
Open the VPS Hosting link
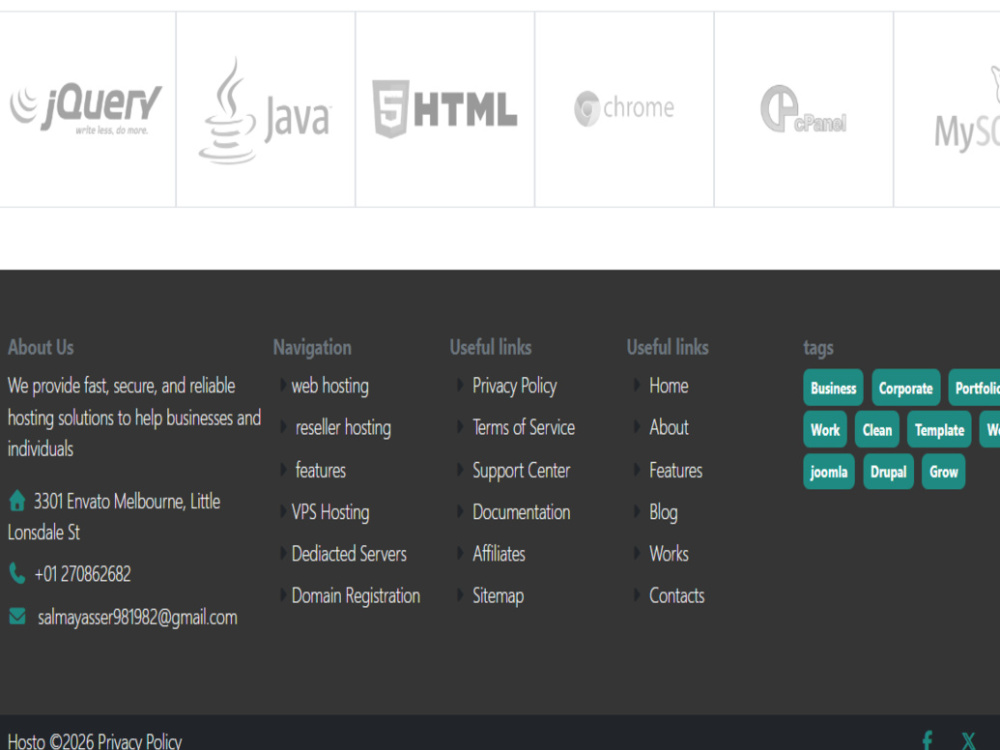[330, 512]
